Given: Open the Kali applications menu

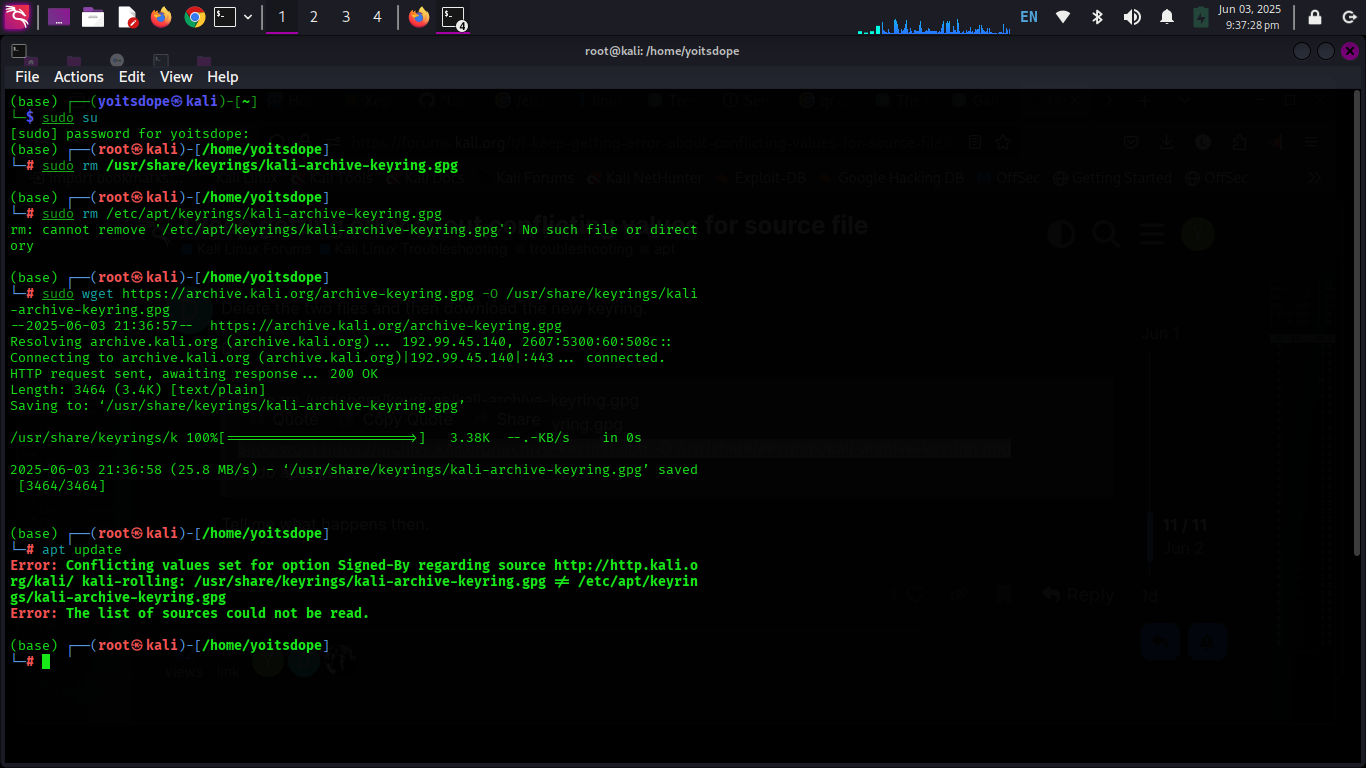Looking at the screenshot, I should 18,17.
